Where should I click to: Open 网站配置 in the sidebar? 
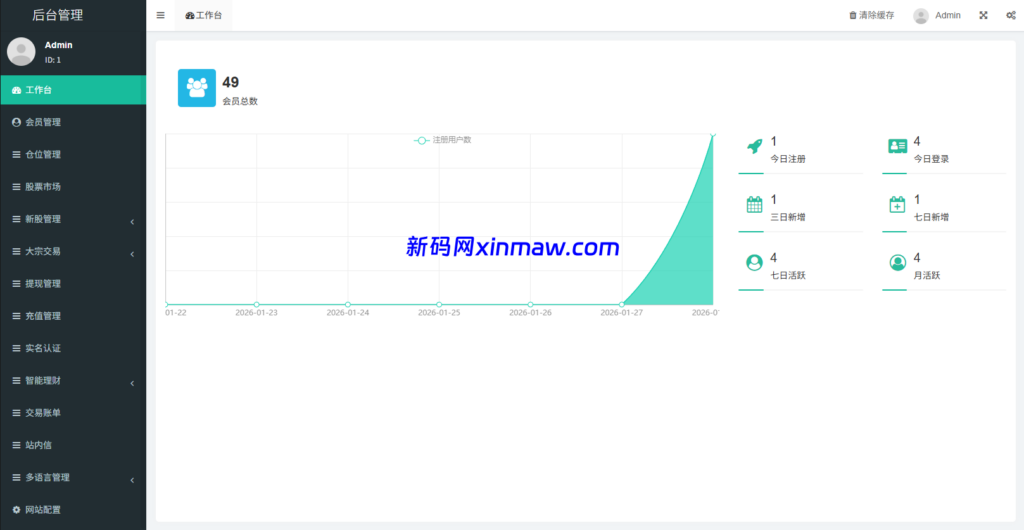pos(73,510)
